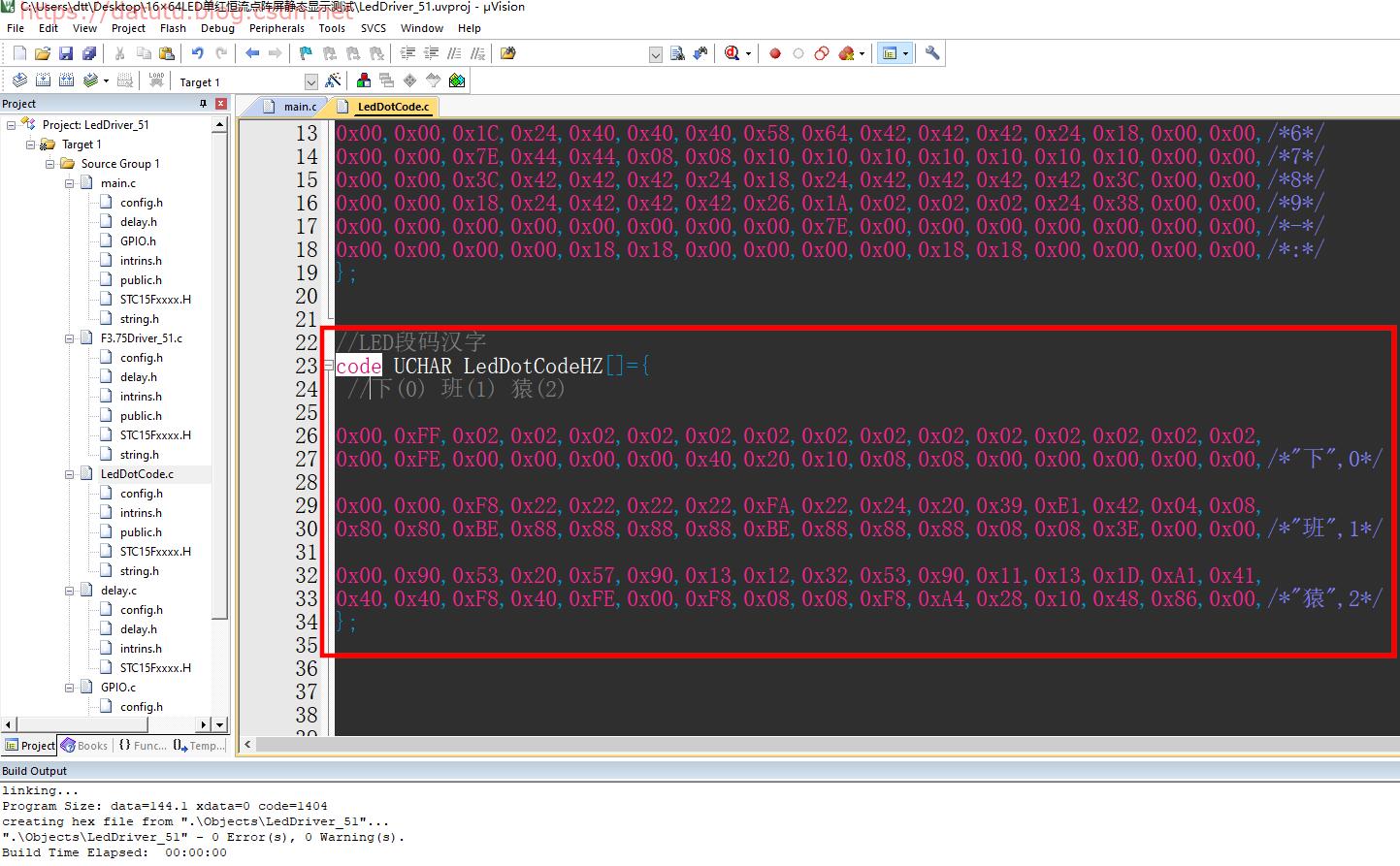
Task: Click the Start/Stop Debug Session icon
Action: tap(733, 53)
